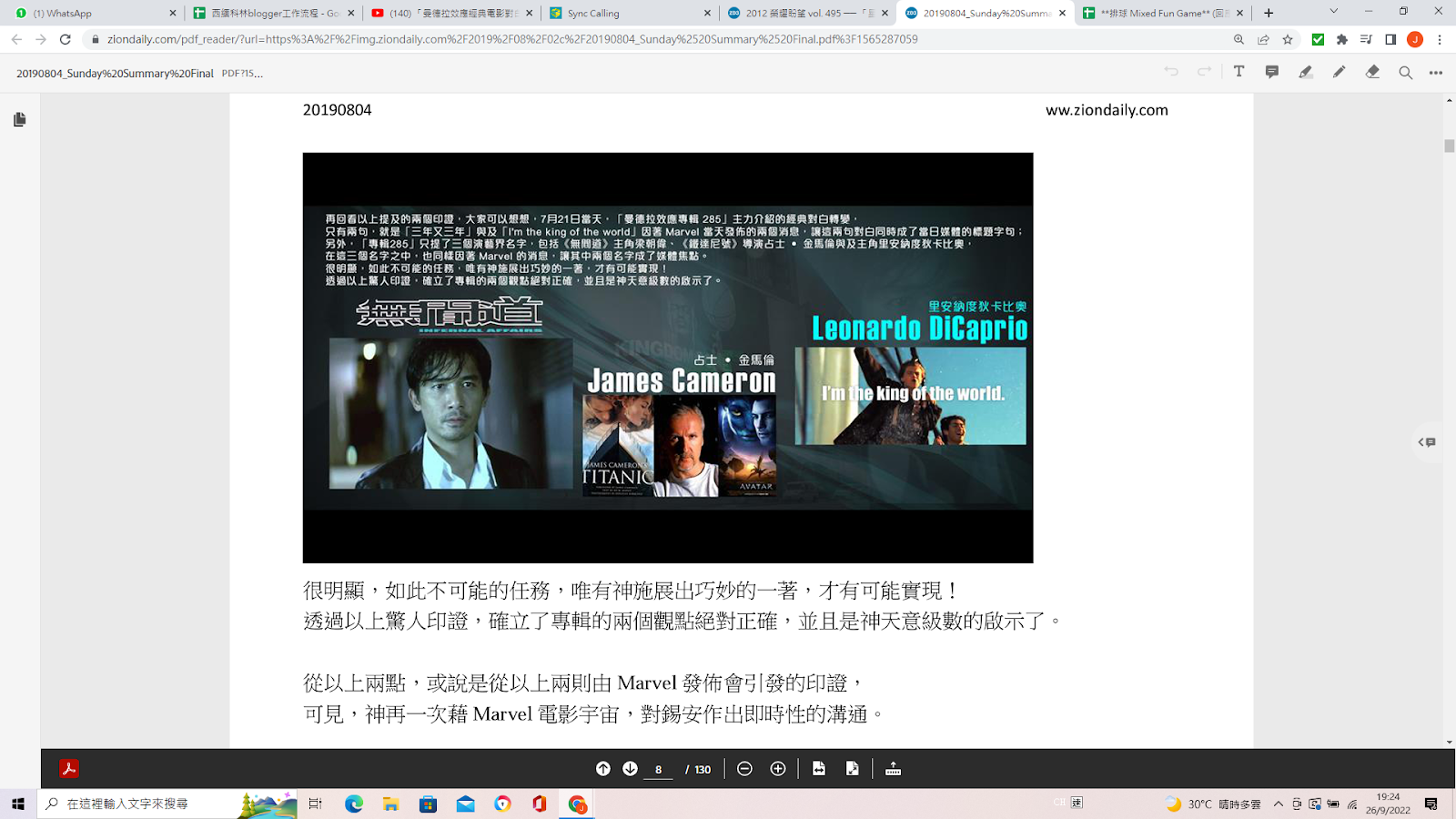1456x819 pixels.
Task: Open the Windows Start menu
Action: (18, 804)
